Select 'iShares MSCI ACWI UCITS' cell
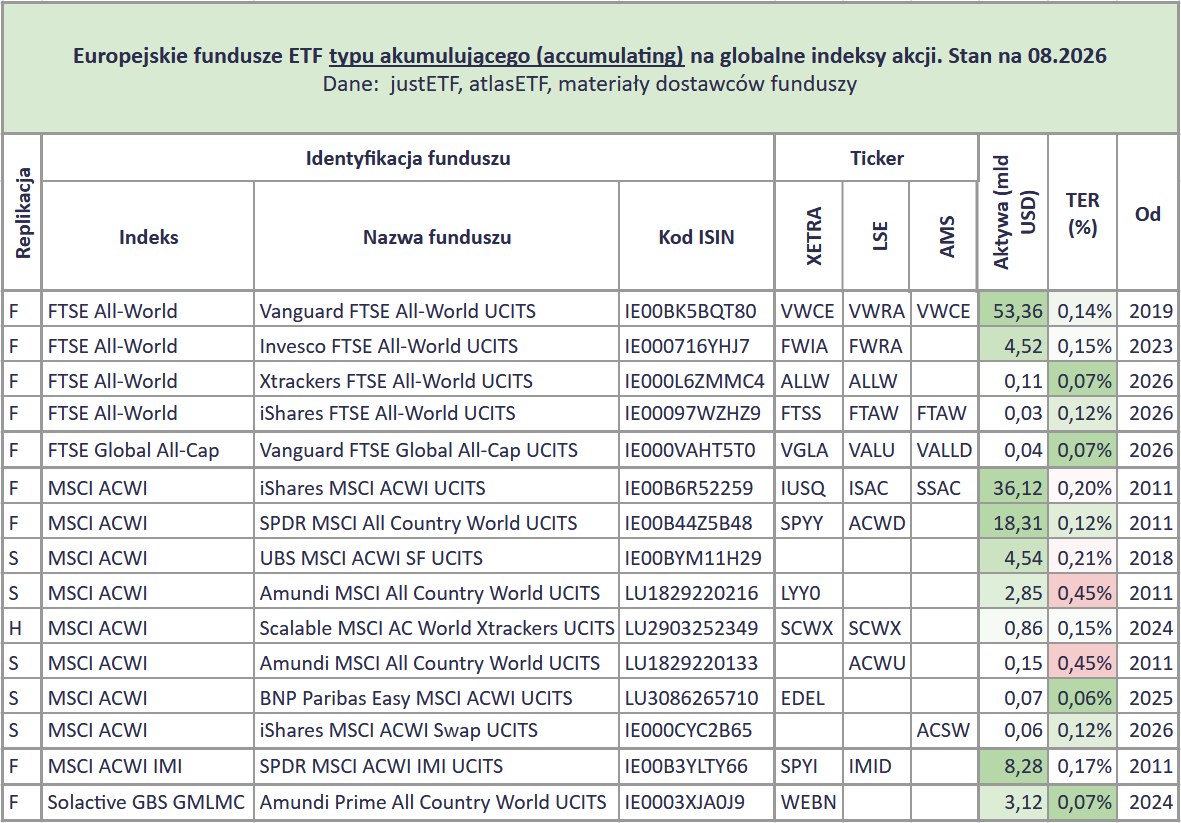The image size is (1181, 823). point(436,487)
